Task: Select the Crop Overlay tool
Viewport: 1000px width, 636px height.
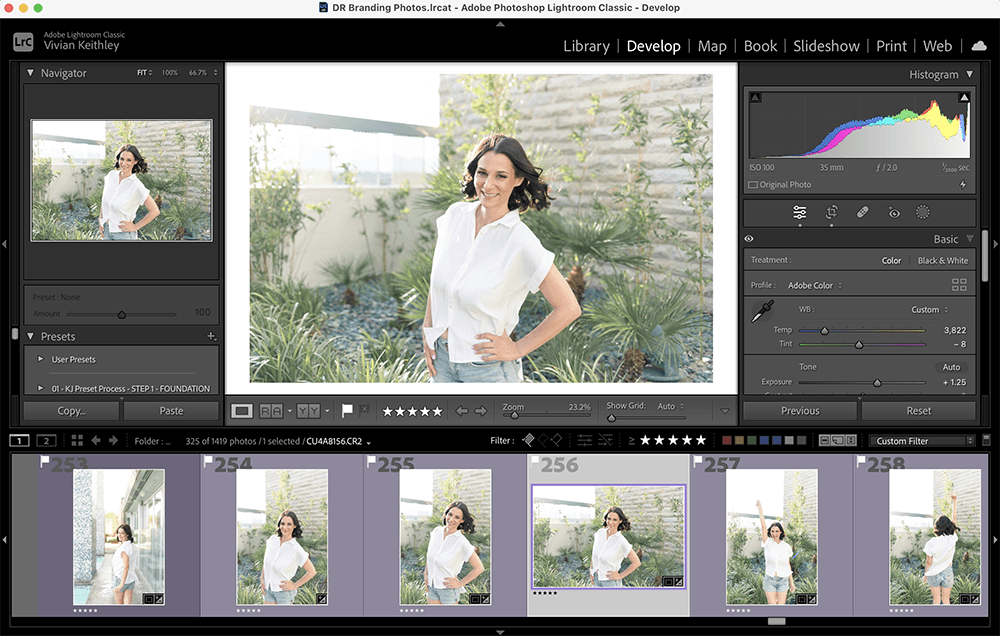Action: [x=830, y=211]
